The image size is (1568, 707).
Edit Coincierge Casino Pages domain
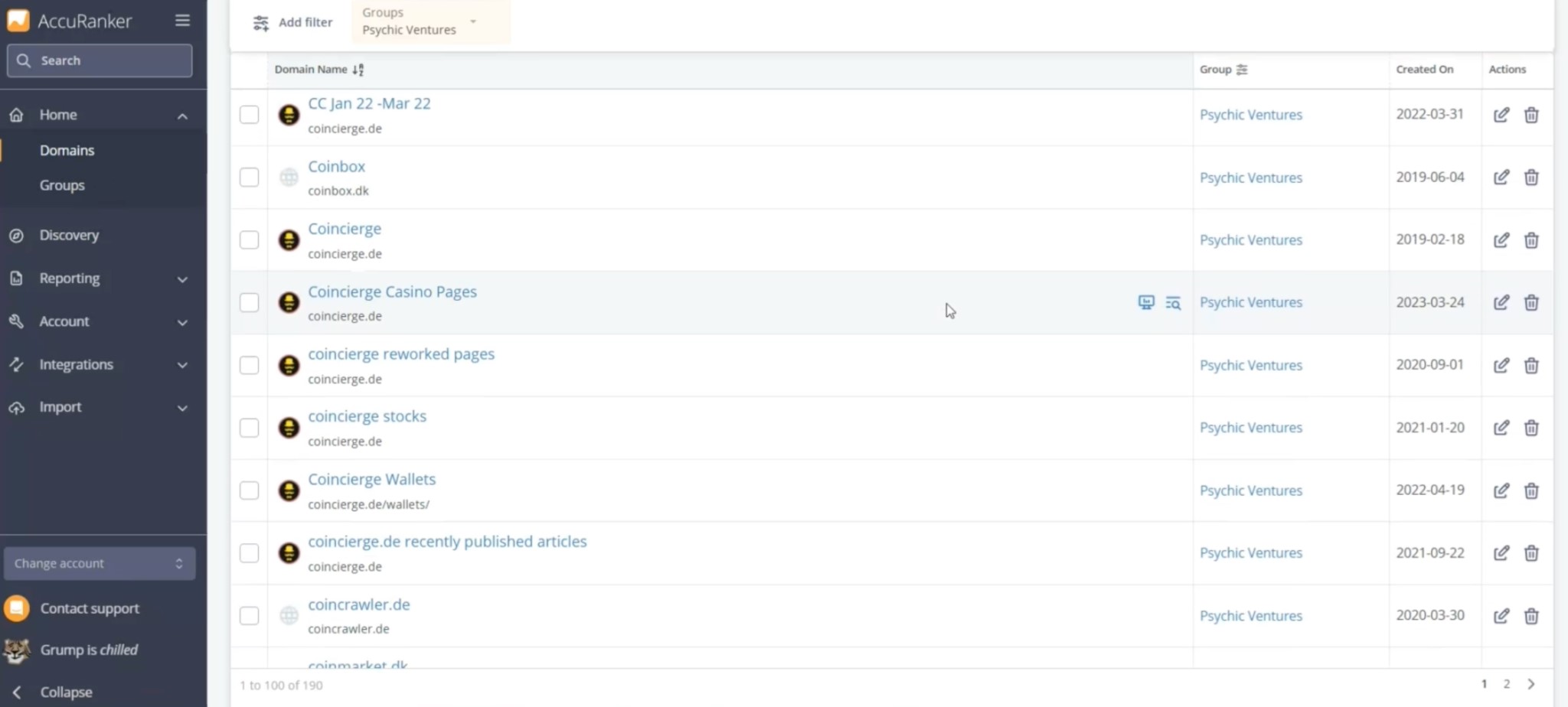pyautogui.click(x=1501, y=302)
